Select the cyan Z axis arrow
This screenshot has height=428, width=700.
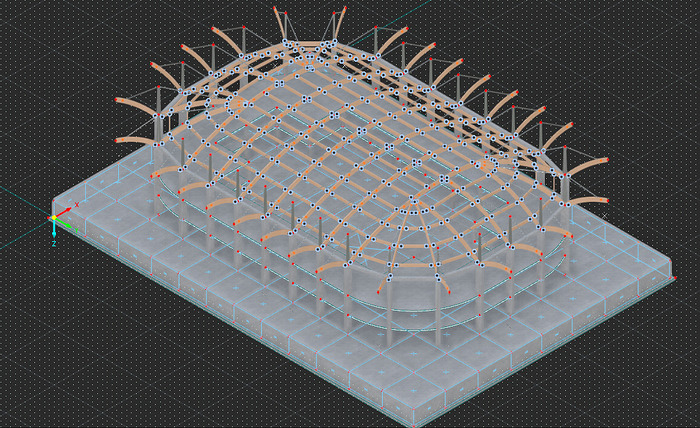coord(54,230)
